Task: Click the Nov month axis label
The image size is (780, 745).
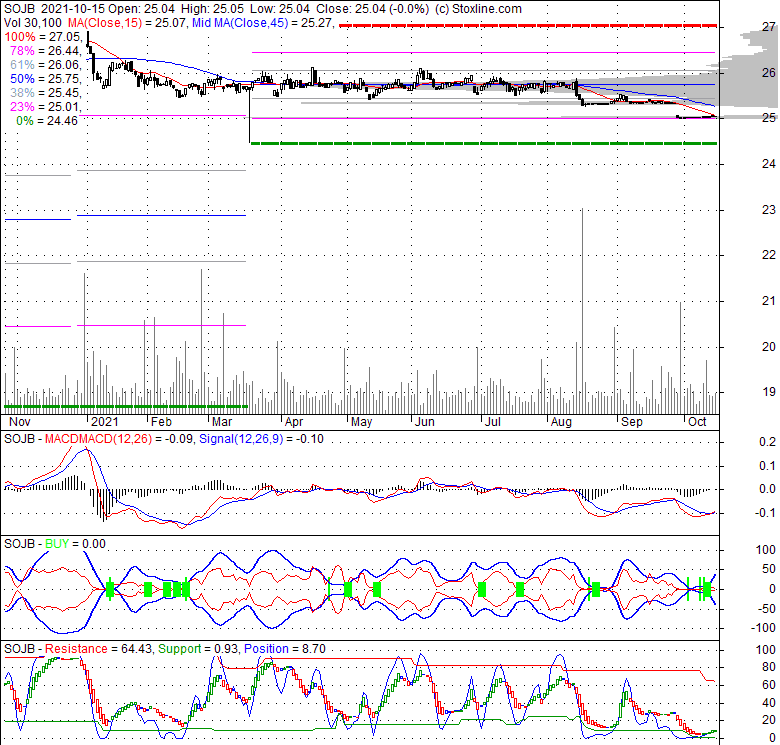Action: pos(20,422)
